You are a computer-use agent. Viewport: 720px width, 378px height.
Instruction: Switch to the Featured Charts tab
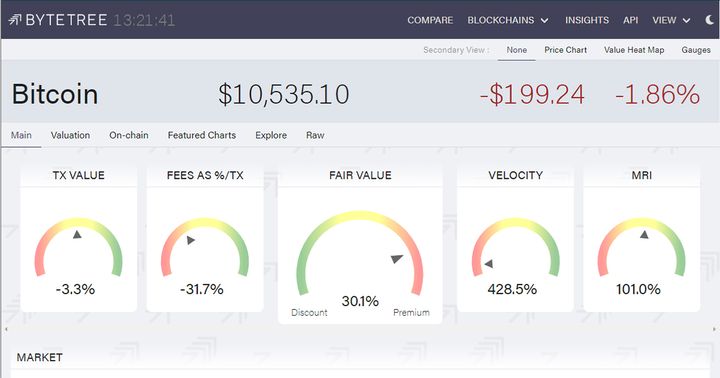tap(202, 135)
